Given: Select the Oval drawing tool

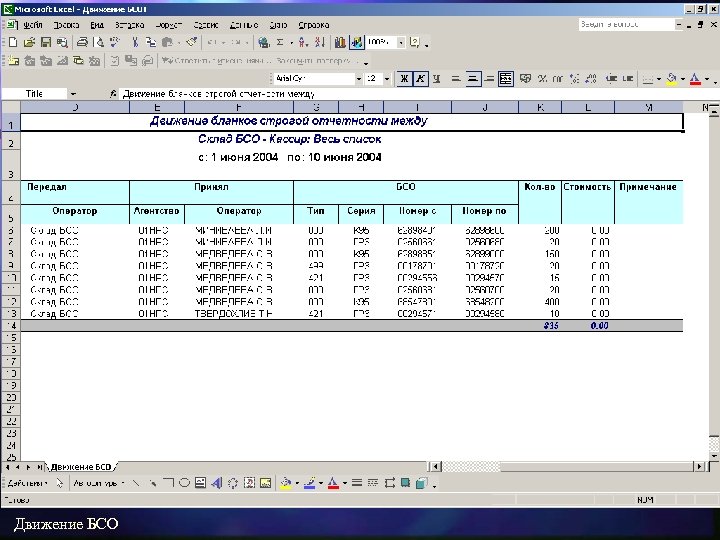Looking at the screenshot, I should [185, 483].
